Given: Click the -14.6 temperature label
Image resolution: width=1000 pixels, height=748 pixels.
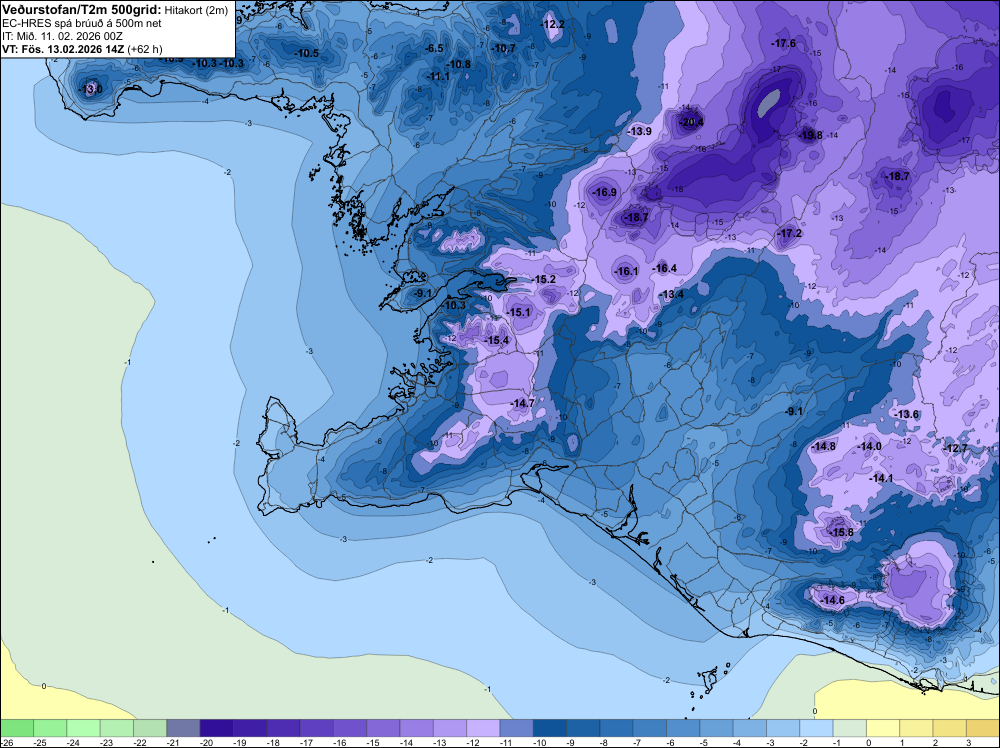Looking at the screenshot, I should (x=832, y=600).
